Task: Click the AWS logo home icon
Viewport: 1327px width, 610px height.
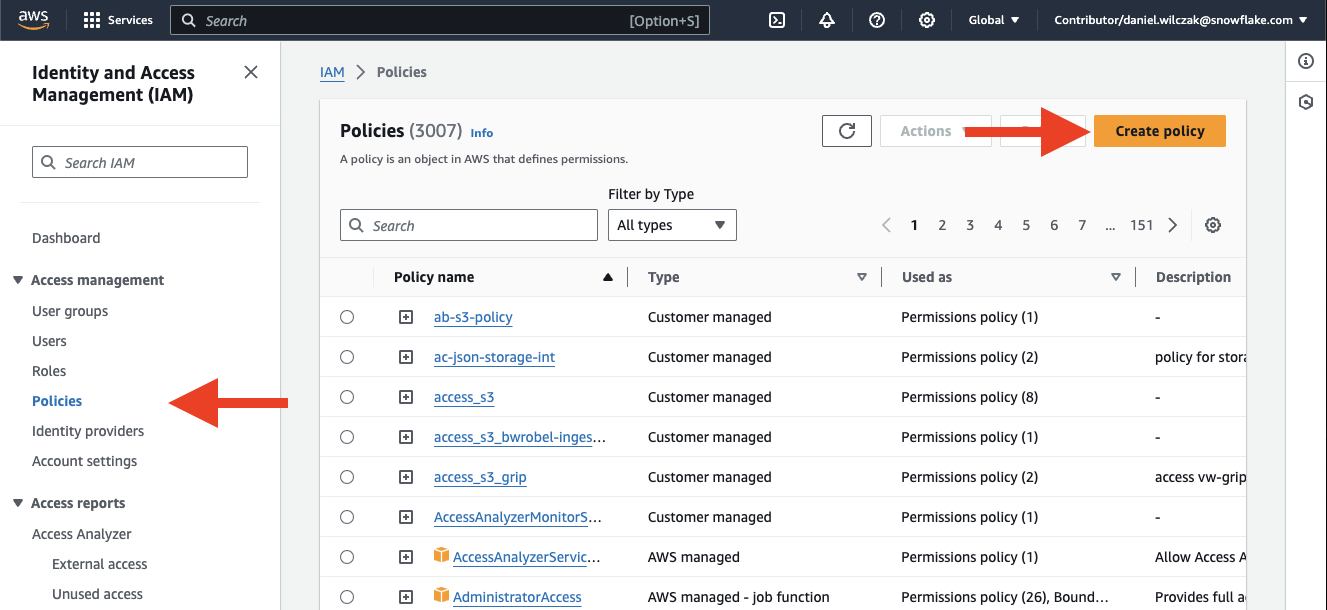Action: tap(34, 20)
